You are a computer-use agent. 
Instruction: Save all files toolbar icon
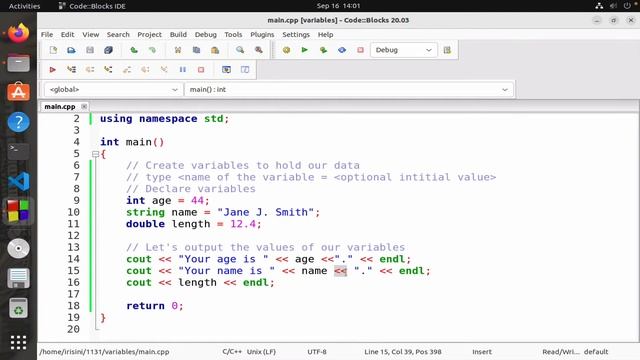pos(108,50)
